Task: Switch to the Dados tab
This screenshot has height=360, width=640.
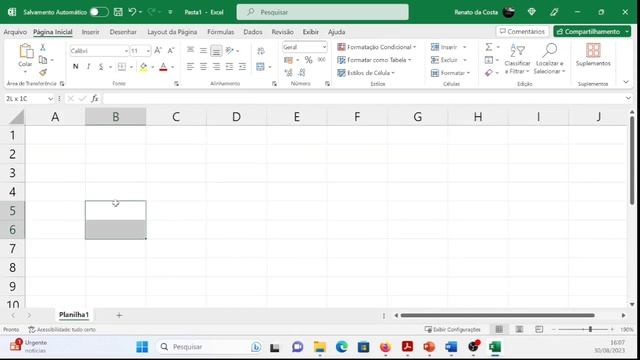Action: pos(253,32)
